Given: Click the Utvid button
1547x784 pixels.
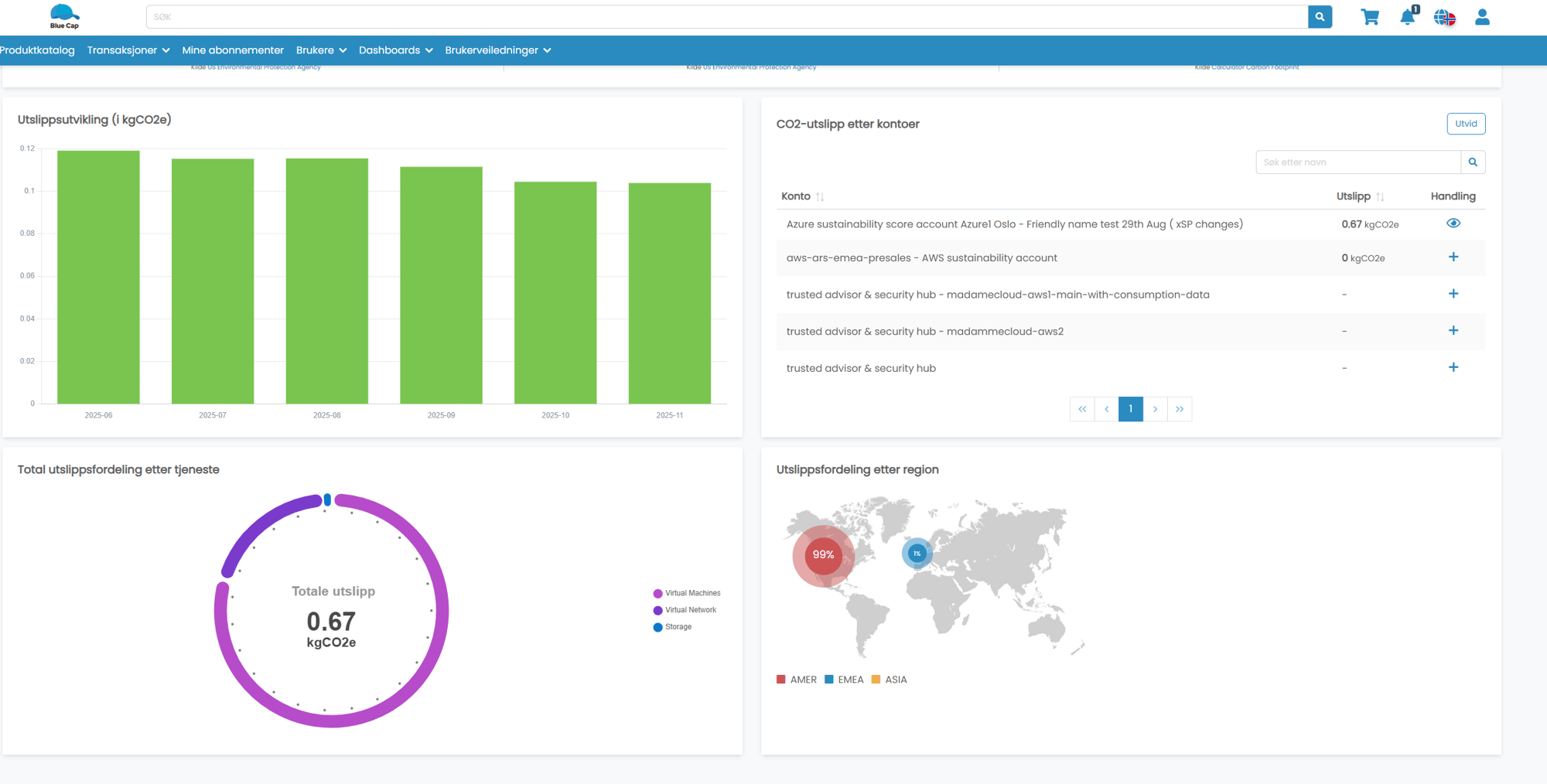Looking at the screenshot, I should pos(1465,124).
